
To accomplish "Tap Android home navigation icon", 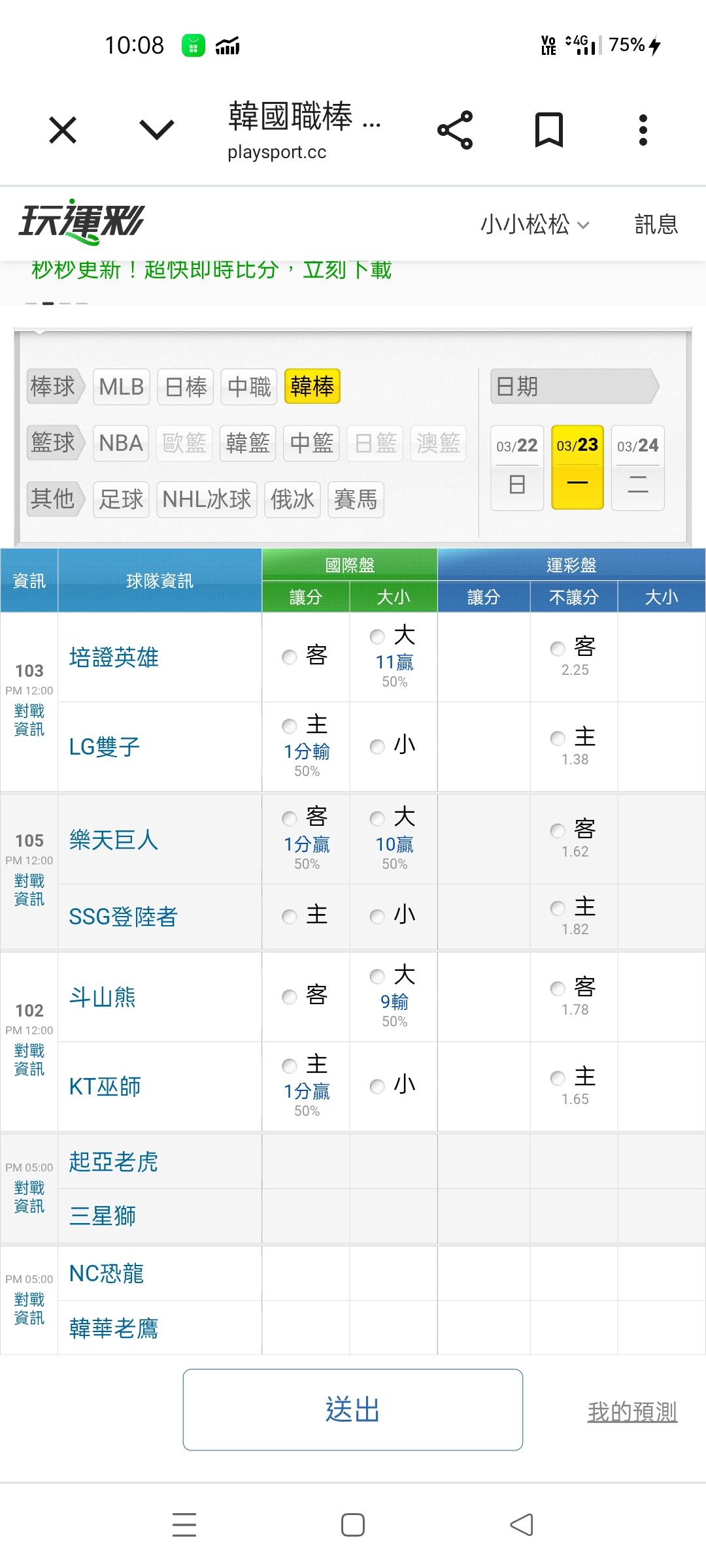I will click(x=353, y=1524).
